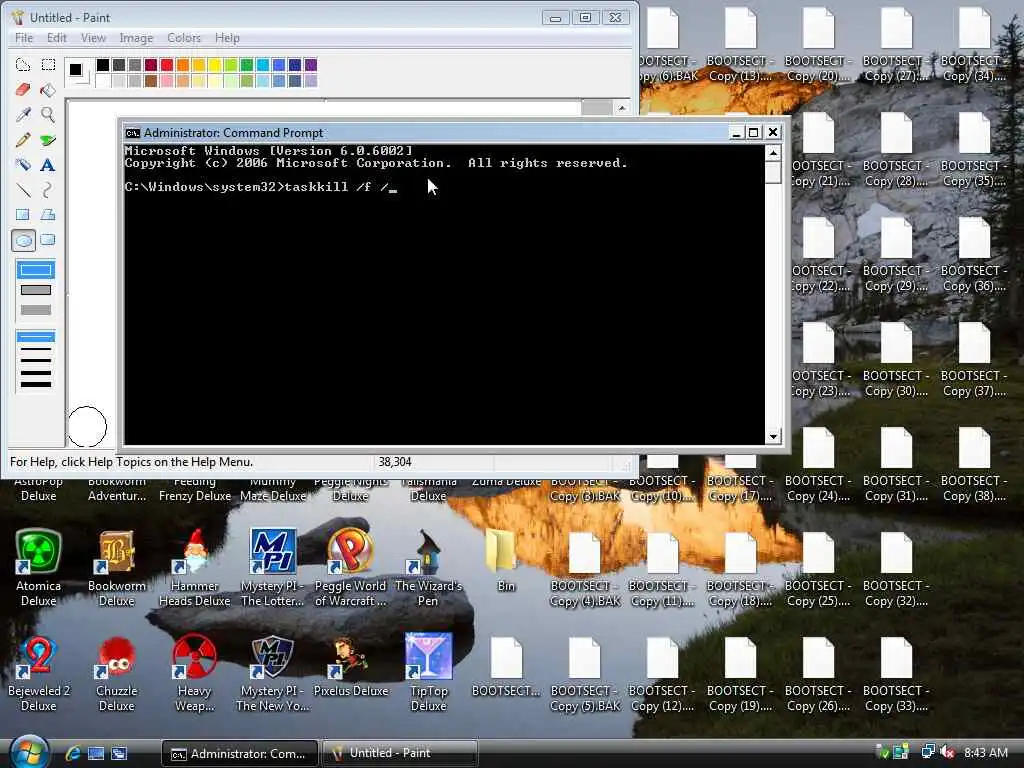Select the Rectangle shape tool in Paint
The width and height of the screenshot is (1024, 768).
[23, 215]
